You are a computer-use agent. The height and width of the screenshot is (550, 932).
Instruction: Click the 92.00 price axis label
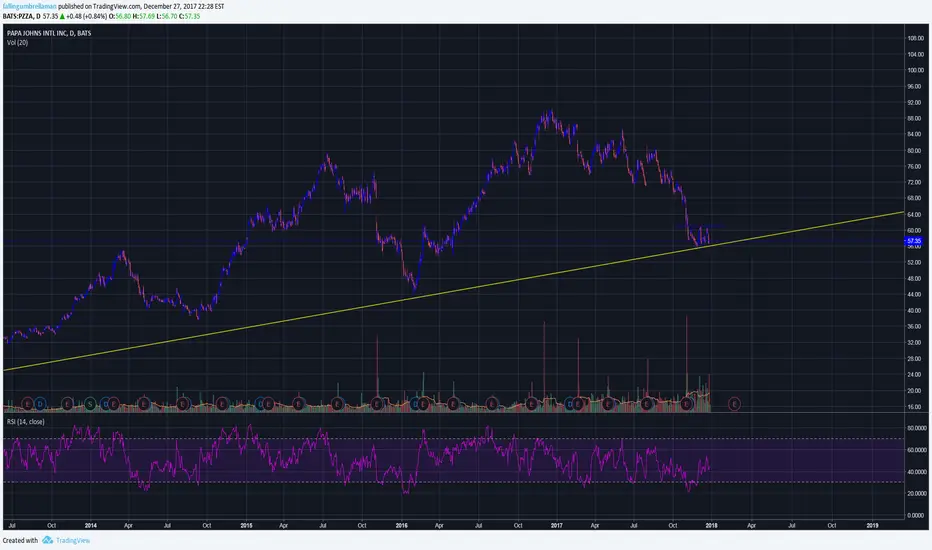click(914, 102)
